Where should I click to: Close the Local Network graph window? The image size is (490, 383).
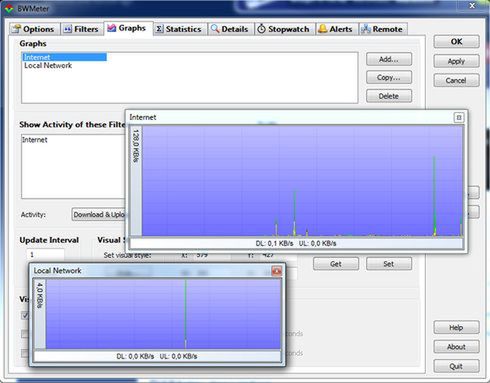(276, 271)
